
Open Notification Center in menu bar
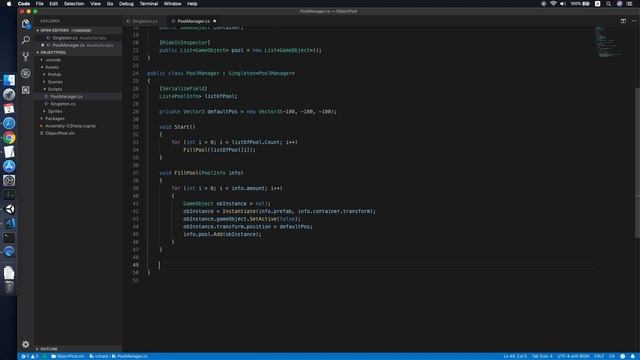(630, 4)
